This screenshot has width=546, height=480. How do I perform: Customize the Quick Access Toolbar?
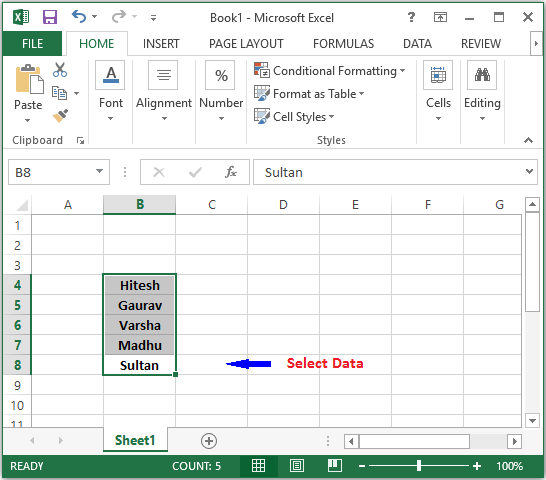click(153, 17)
